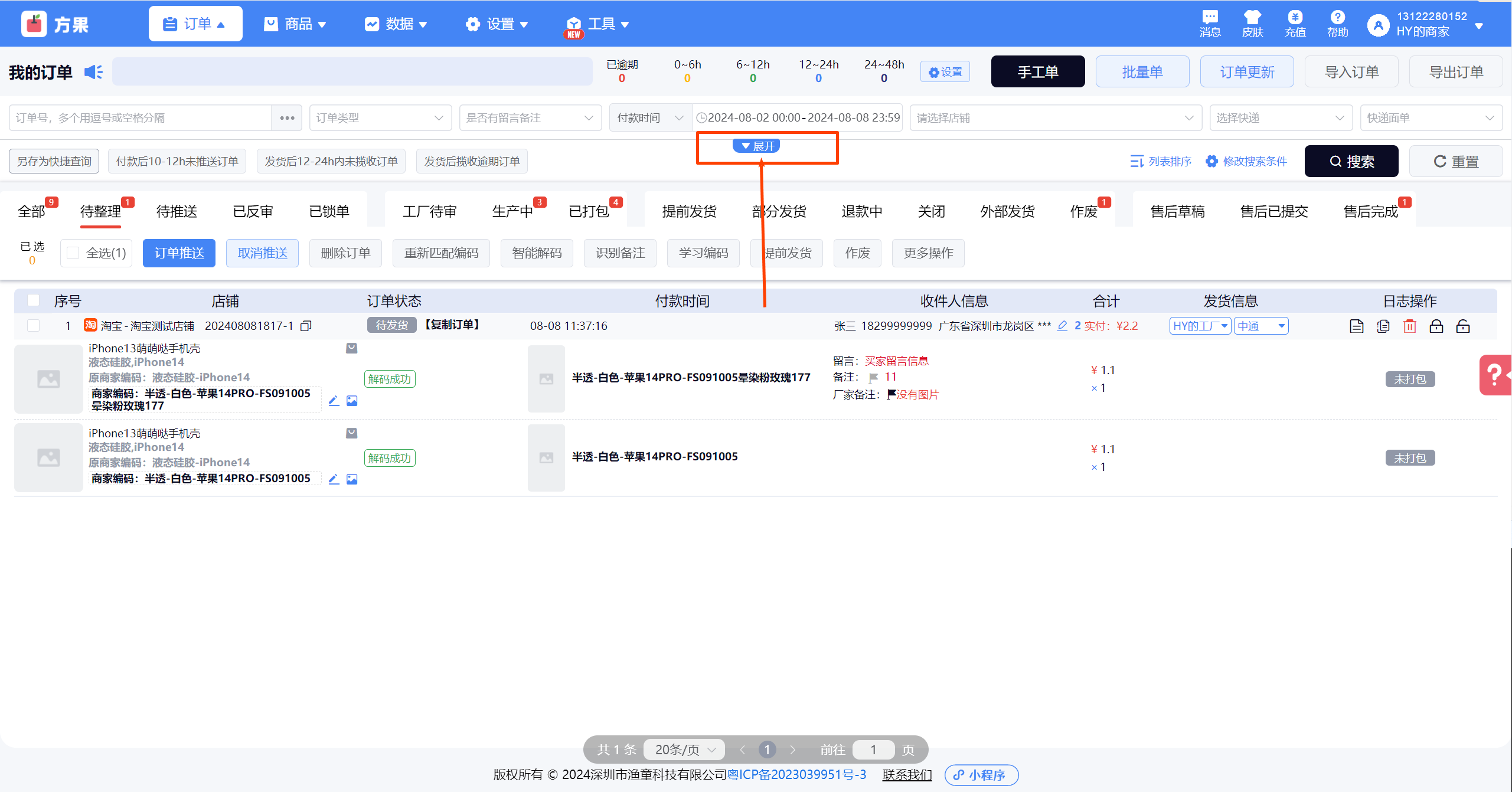Select checkbox for order row 1

34,326
